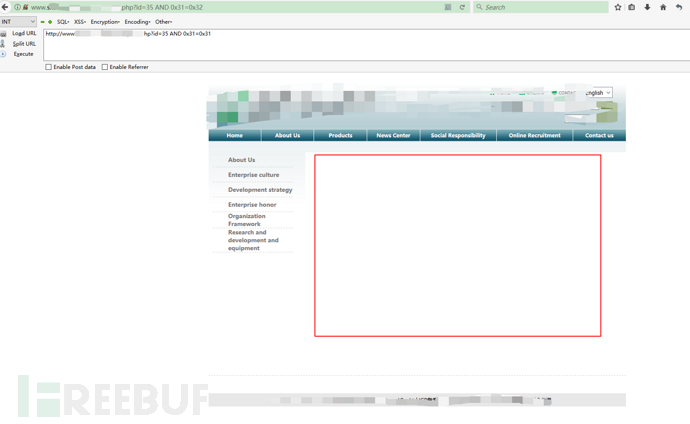
Task: Click the Split URL button
Action: coord(24,44)
